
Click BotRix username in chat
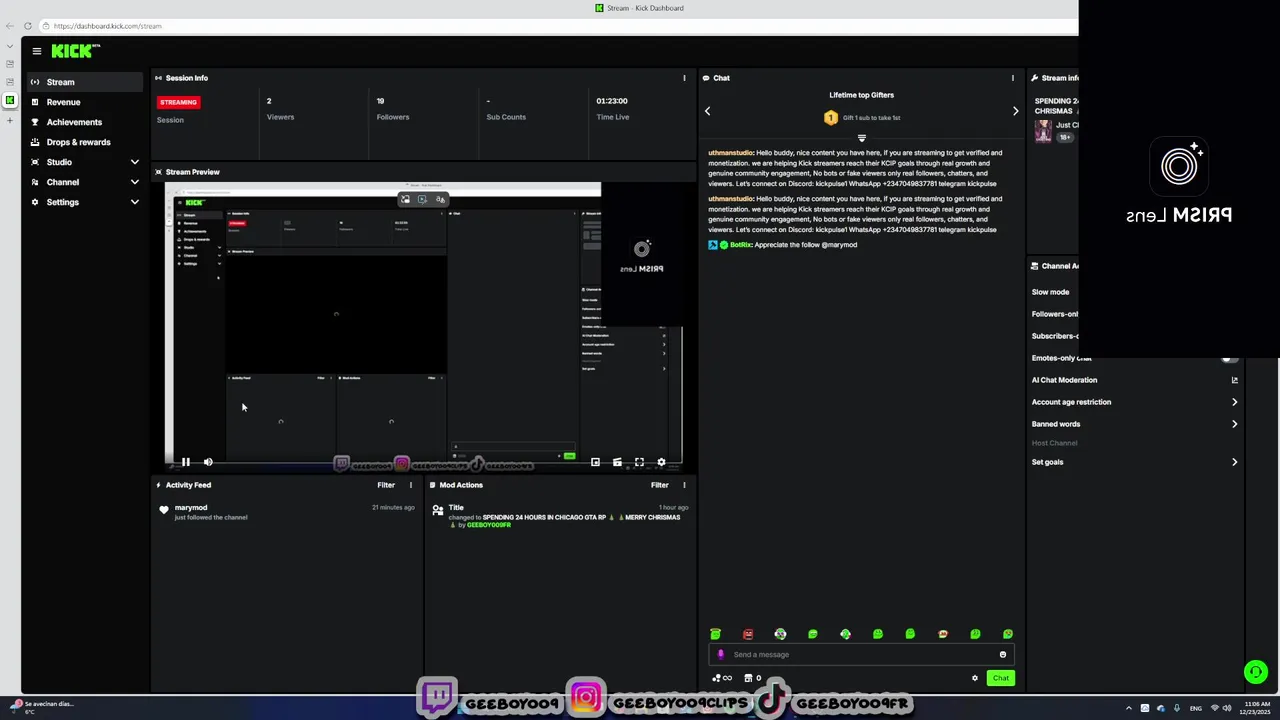[x=741, y=245]
